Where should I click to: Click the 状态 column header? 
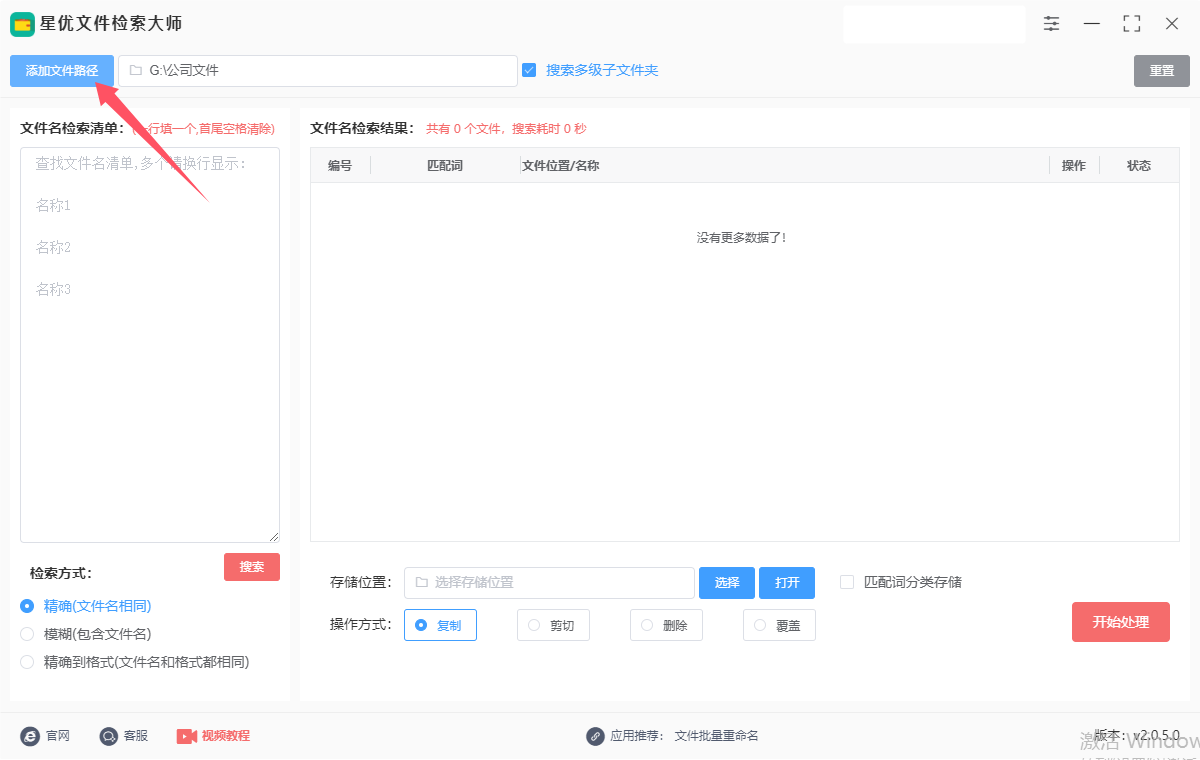click(1139, 166)
